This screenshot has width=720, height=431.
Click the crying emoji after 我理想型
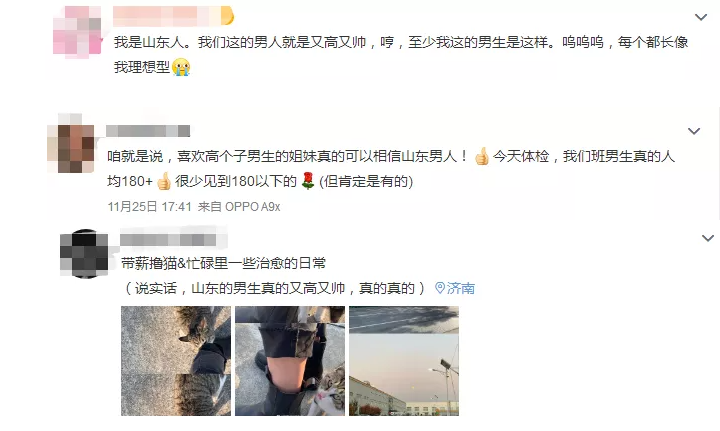(x=181, y=67)
